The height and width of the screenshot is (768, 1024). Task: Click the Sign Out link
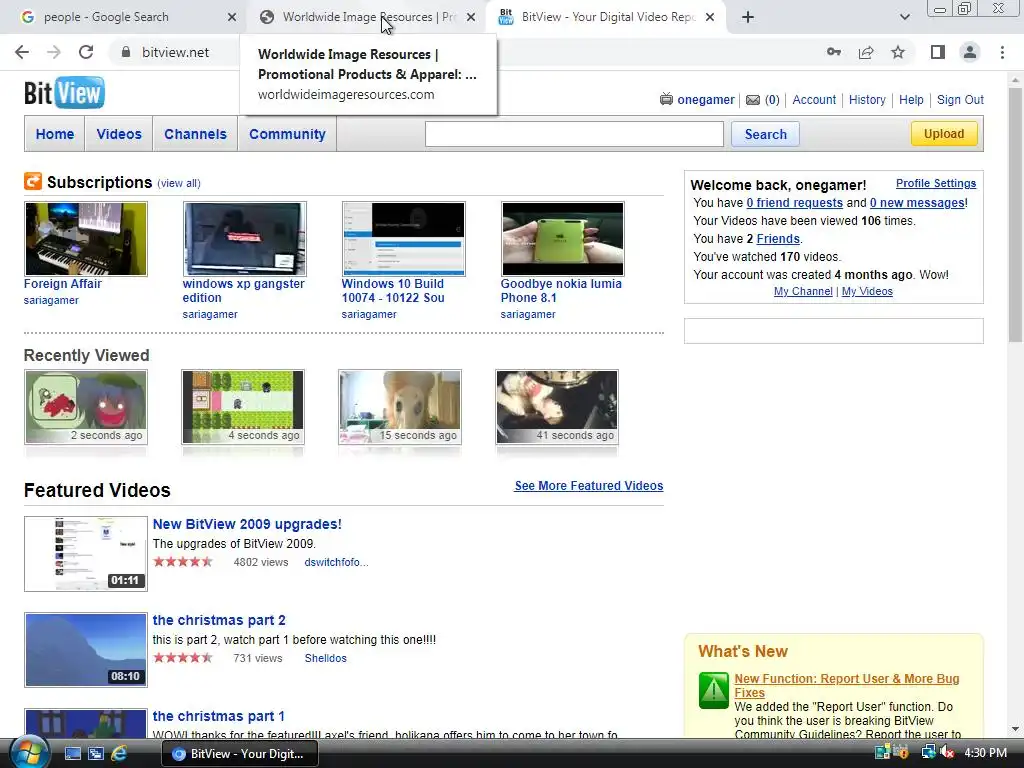tap(960, 100)
